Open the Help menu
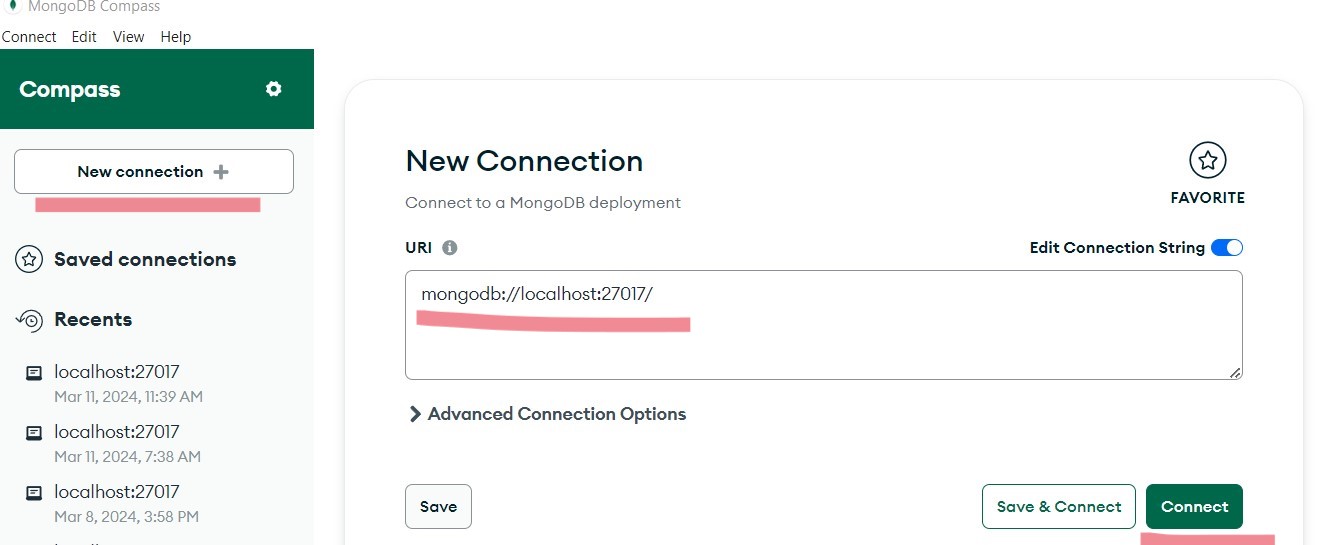 tap(175, 37)
